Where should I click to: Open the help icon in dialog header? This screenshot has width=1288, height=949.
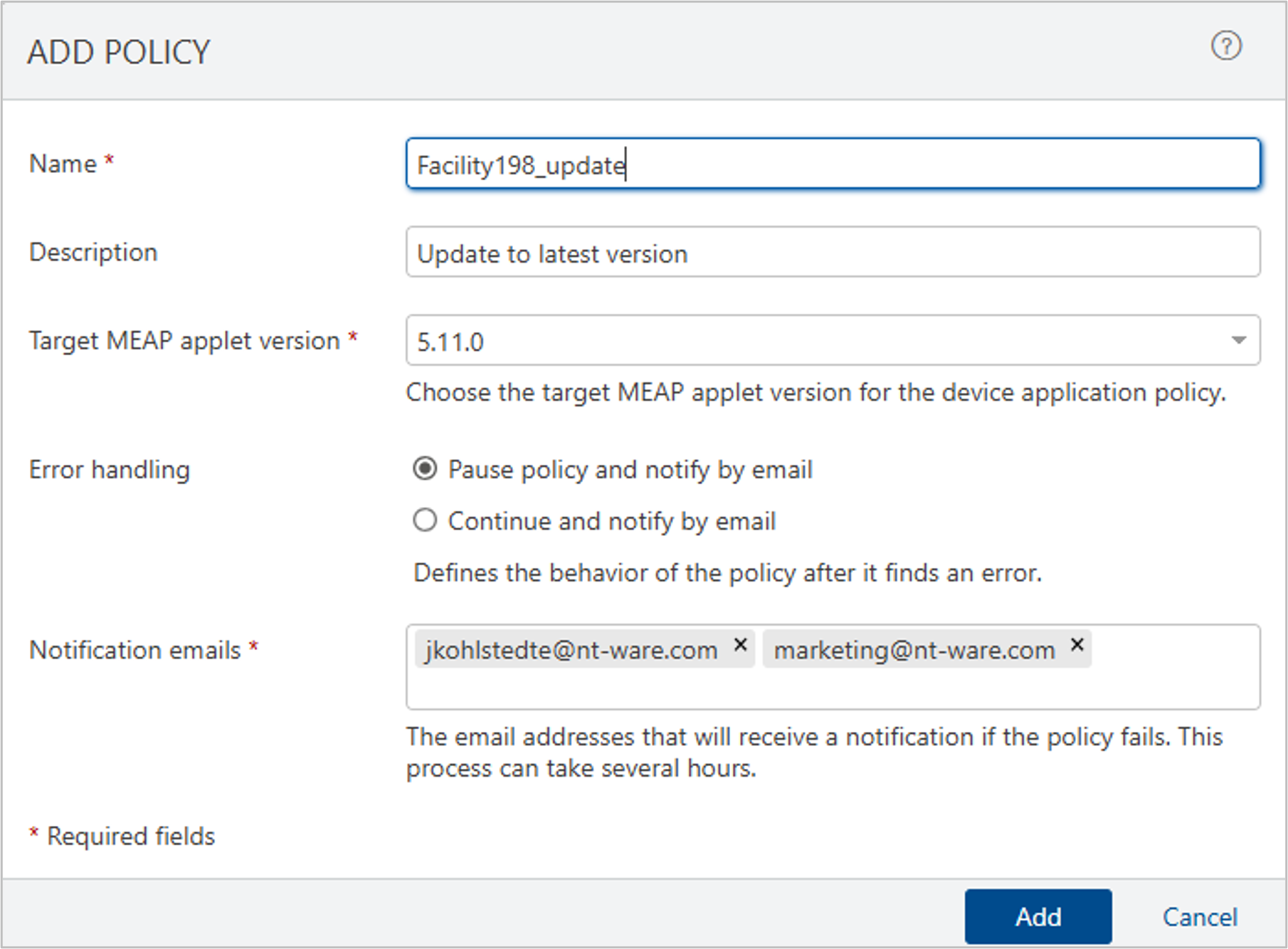[1226, 46]
